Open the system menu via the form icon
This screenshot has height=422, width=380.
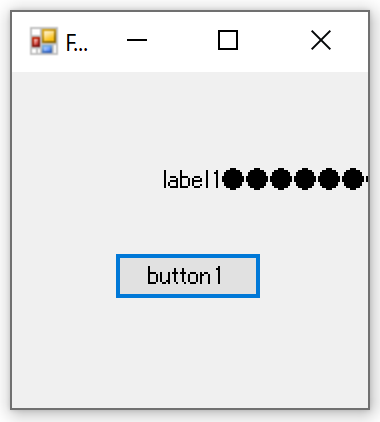(44, 41)
